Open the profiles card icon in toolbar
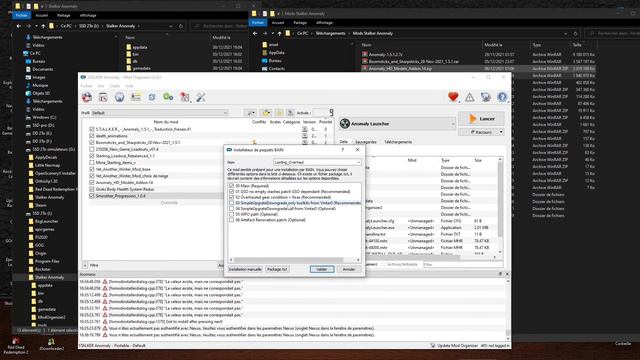Image resolution: width=640 pixels, height=360 pixels. pos(136,97)
